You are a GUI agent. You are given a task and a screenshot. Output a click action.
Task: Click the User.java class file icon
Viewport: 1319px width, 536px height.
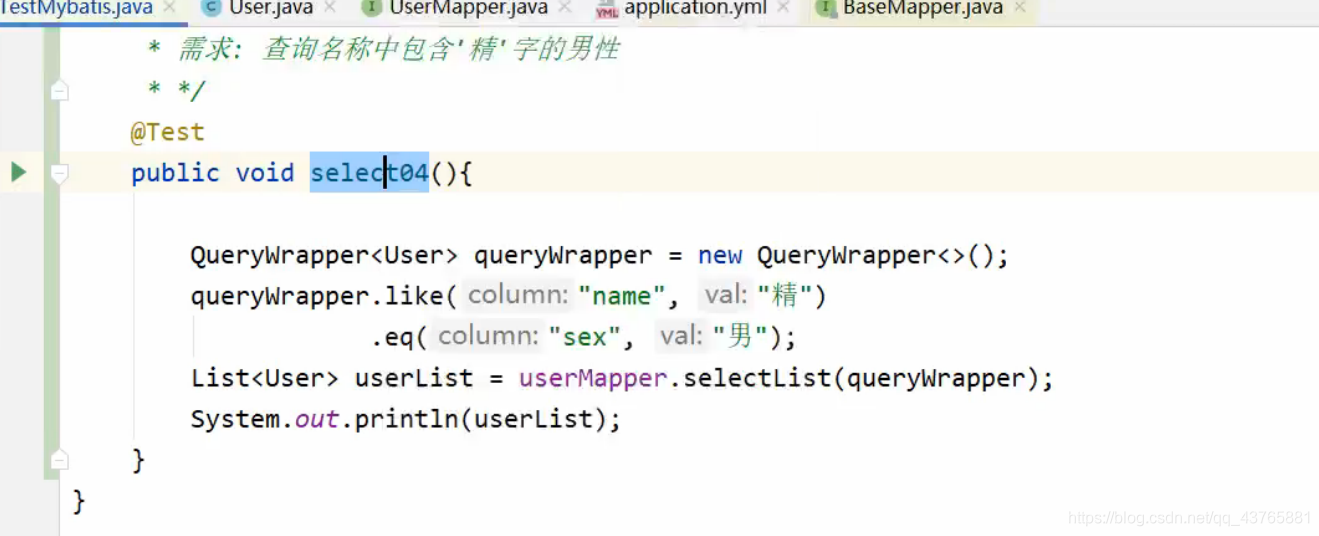tap(211, 9)
